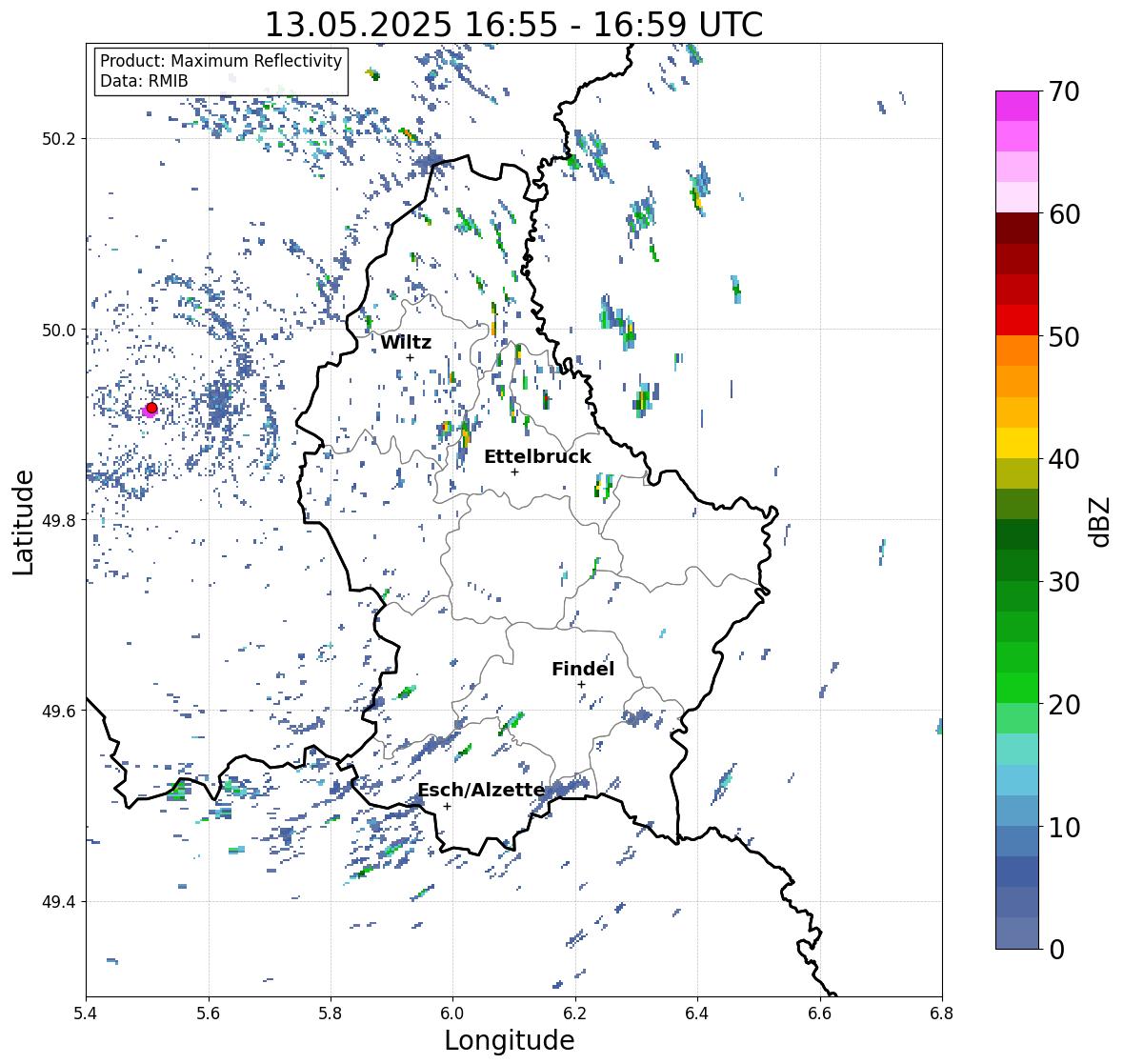The image size is (1123, 1064).
Task: Click the Longitude axis label
Action: [510, 1040]
